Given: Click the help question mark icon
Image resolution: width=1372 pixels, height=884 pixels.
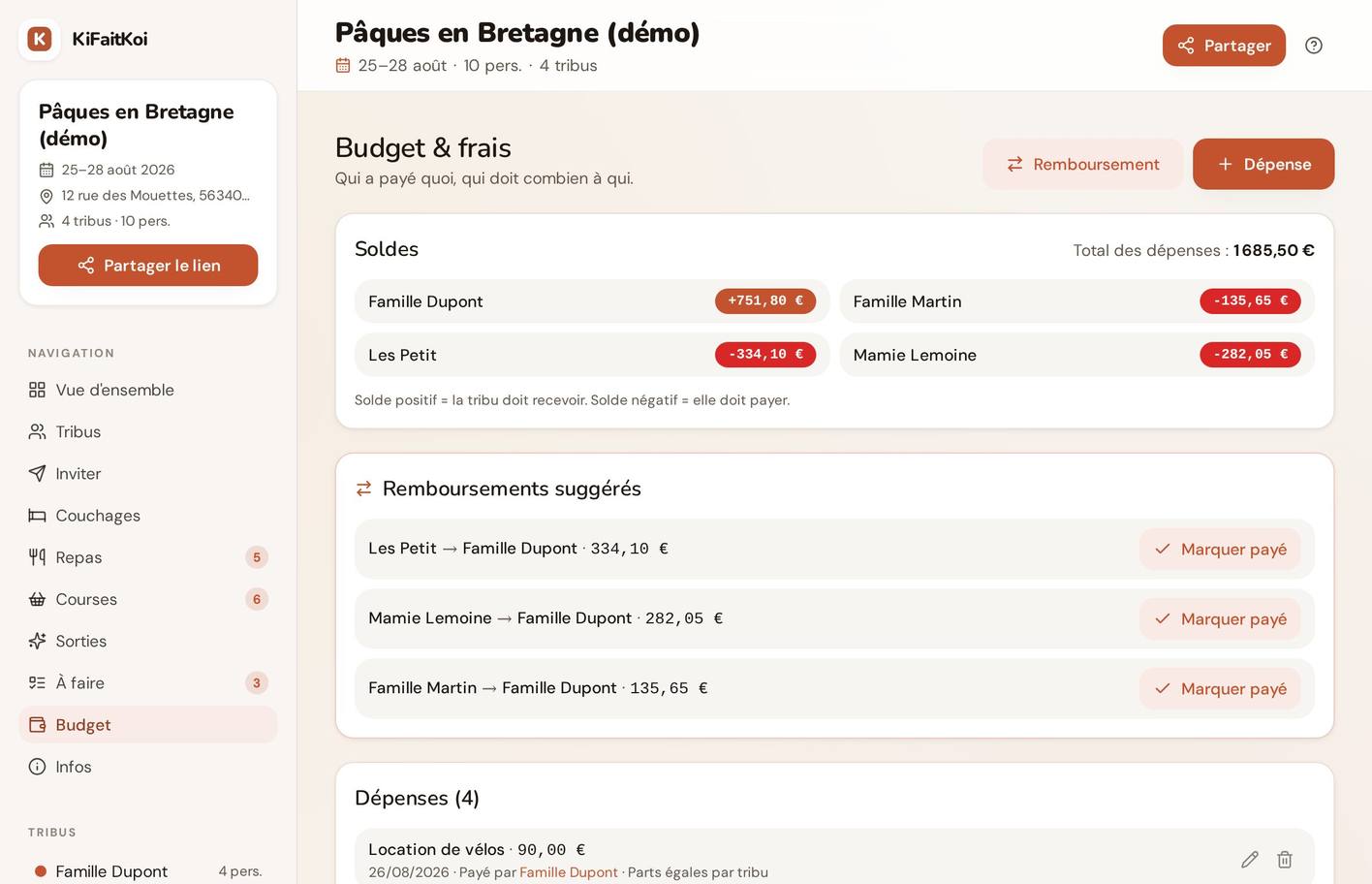Looking at the screenshot, I should point(1313,46).
